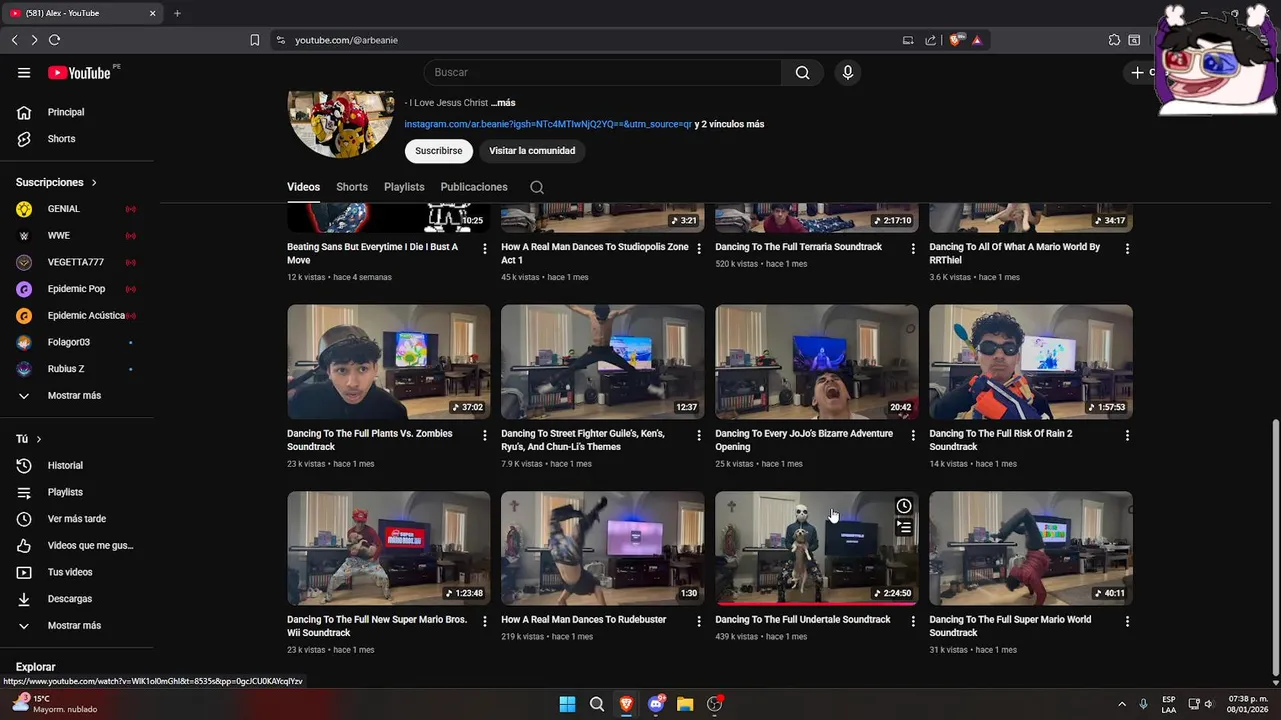Expand channel description with ...más
The width and height of the screenshot is (1281, 720).
(503, 103)
